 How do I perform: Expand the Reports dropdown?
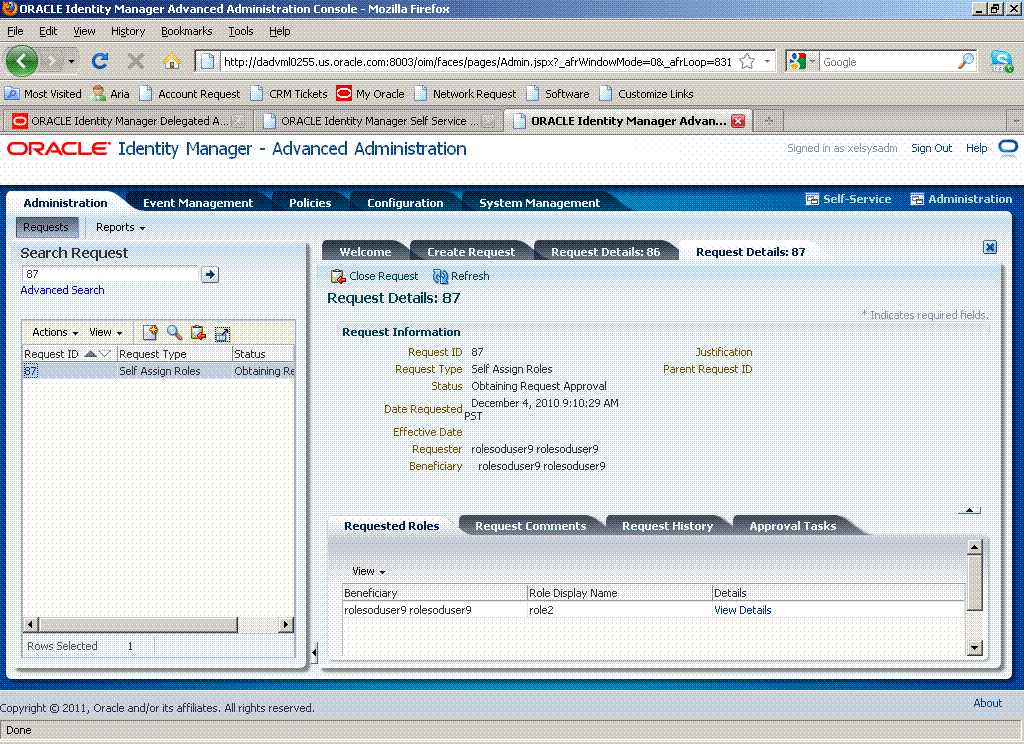pos(119,227)
